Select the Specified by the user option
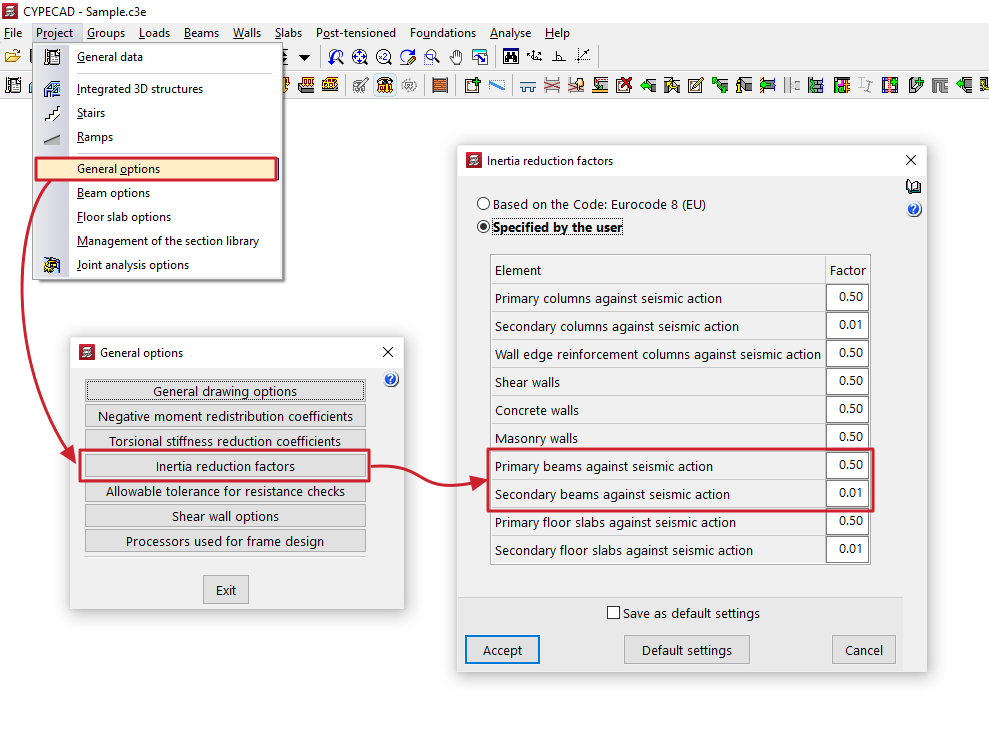This screenshot has height=752, width=989. coord(483,226)
